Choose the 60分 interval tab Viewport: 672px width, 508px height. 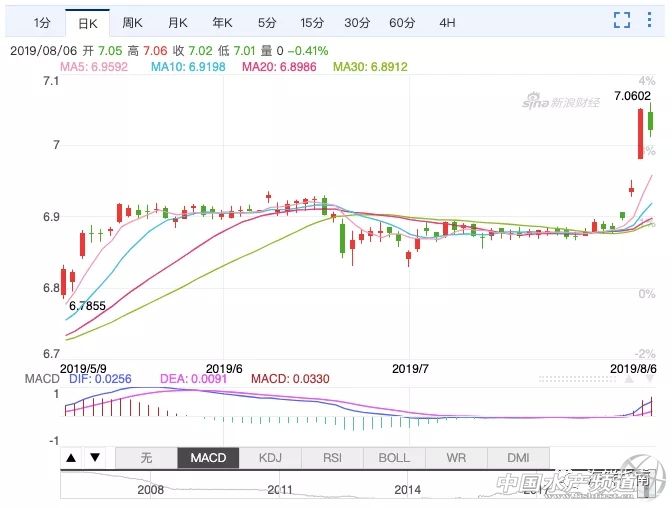[402, 22]
